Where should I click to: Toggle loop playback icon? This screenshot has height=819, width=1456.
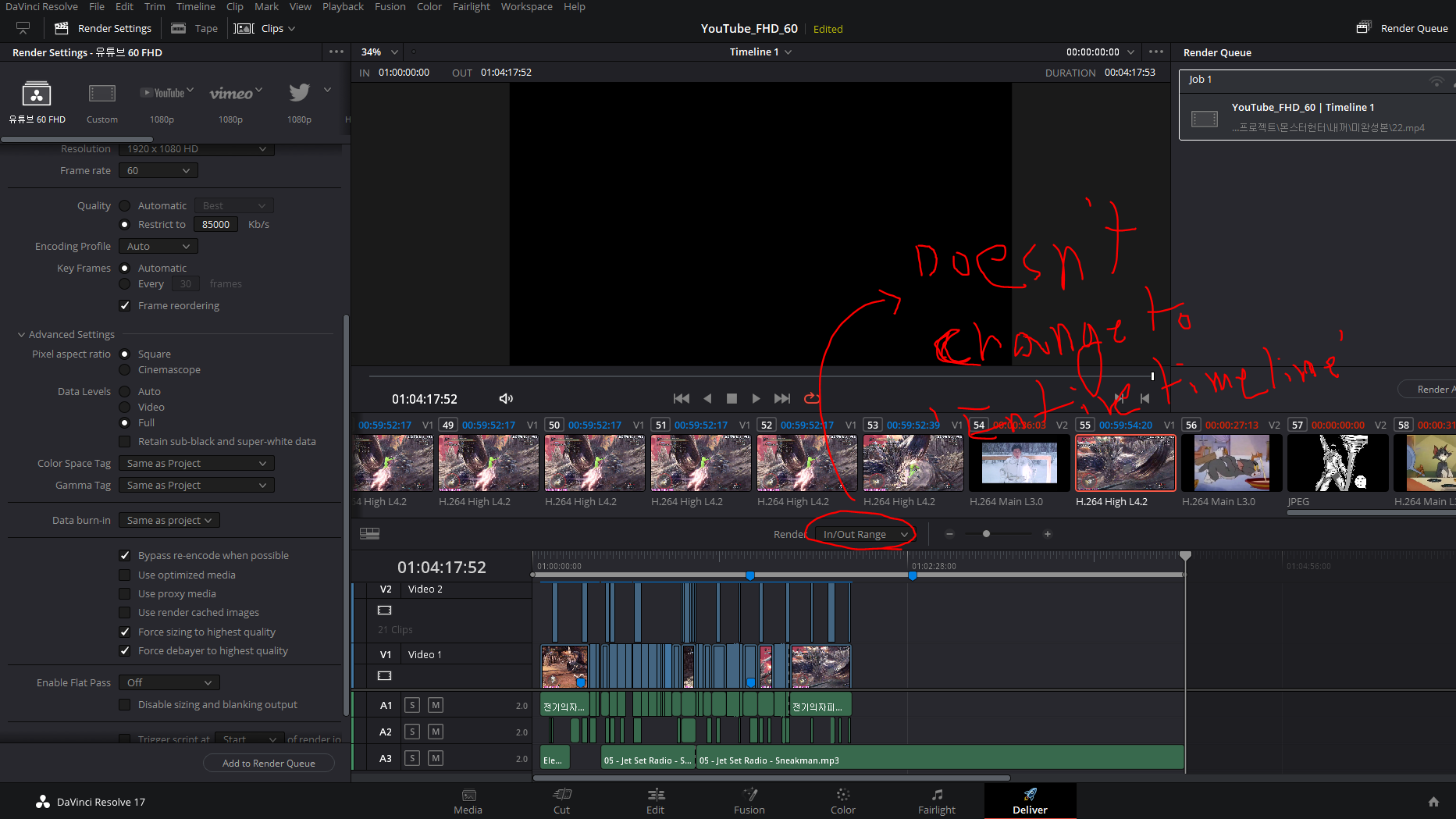[812, 398]
